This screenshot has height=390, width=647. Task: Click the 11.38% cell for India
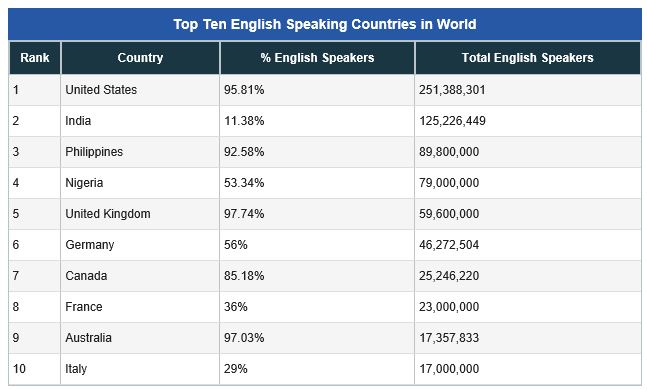coord(317,121)
